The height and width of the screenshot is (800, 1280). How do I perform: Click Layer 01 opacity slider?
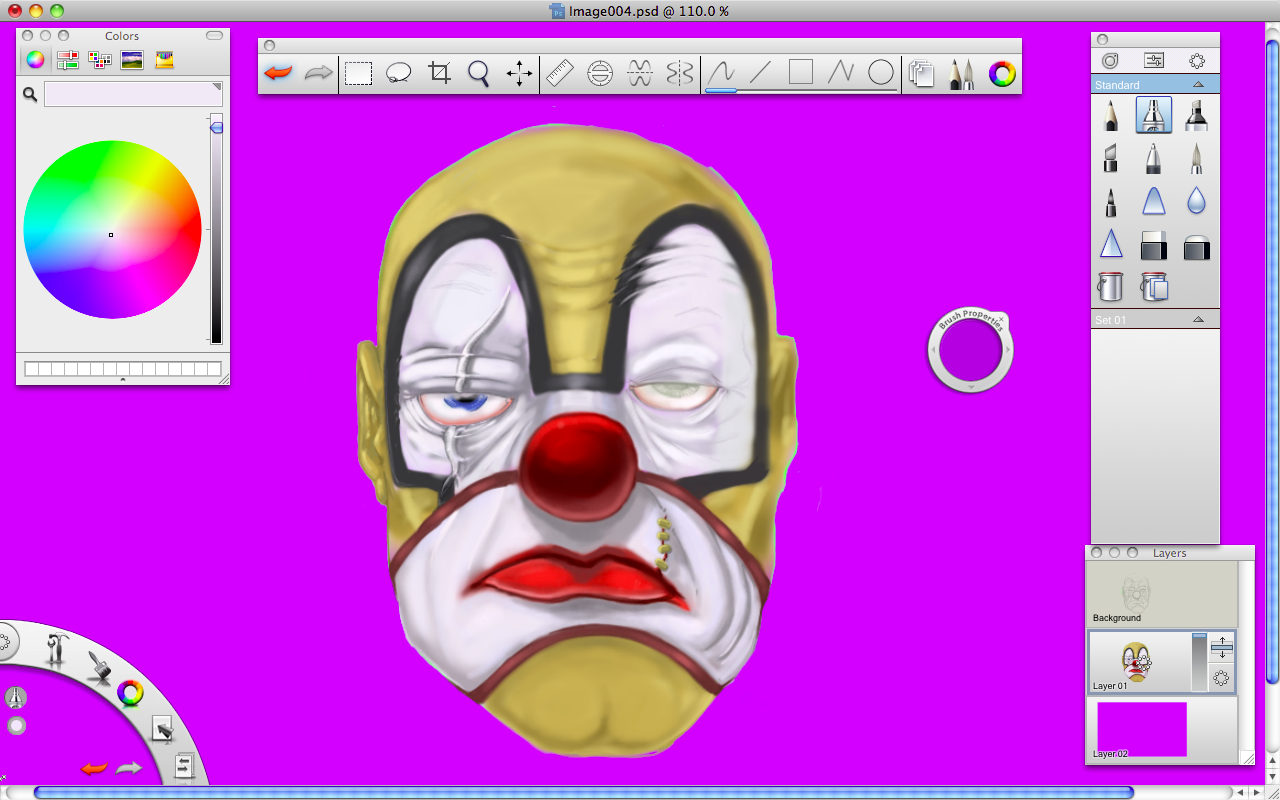coord(1199,661)
